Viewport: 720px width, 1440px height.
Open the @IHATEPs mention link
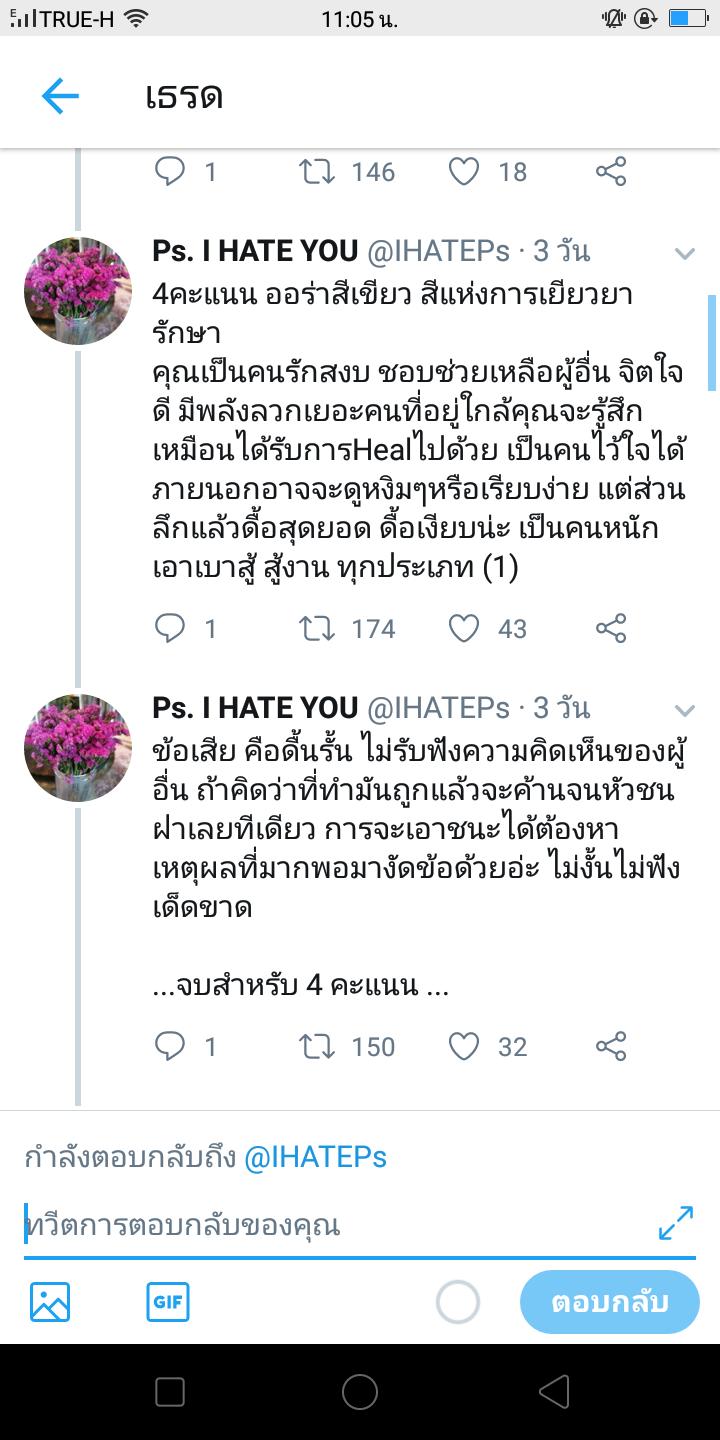(315, 1157)
